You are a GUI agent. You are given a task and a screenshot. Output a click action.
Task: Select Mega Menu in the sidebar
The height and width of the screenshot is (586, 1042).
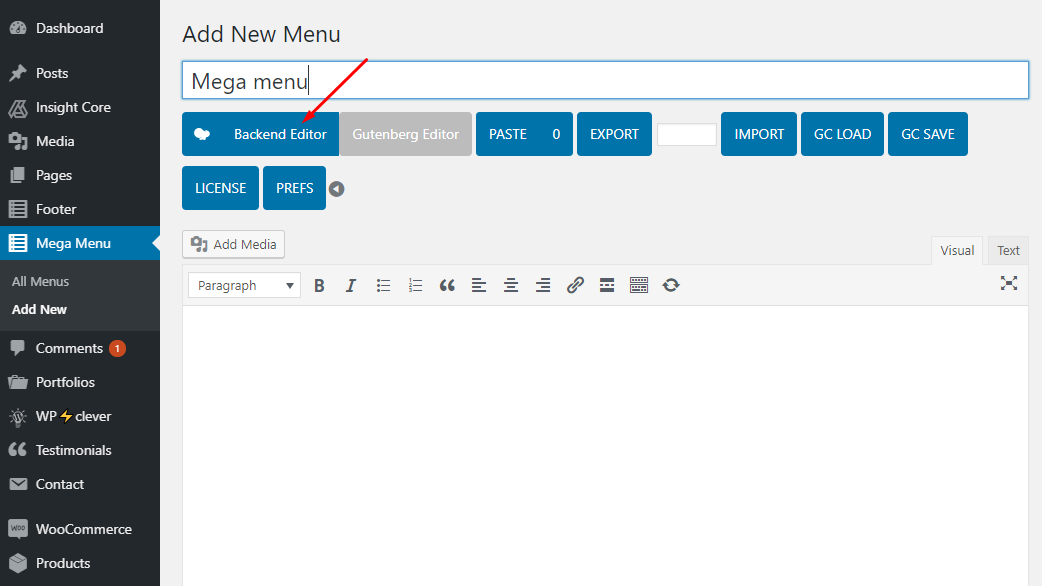[x=80, y=243]
